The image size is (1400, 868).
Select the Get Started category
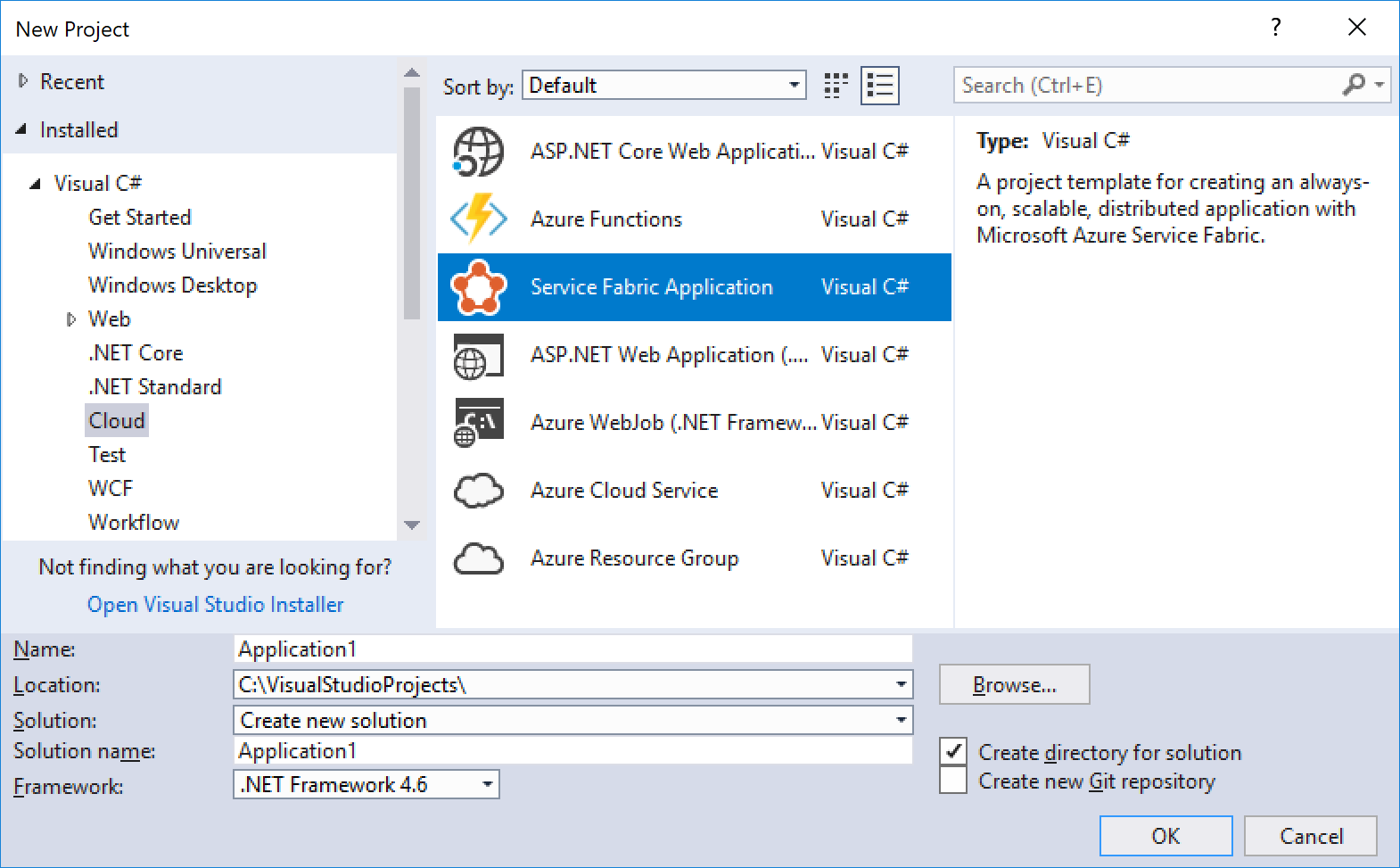(140, 218)
